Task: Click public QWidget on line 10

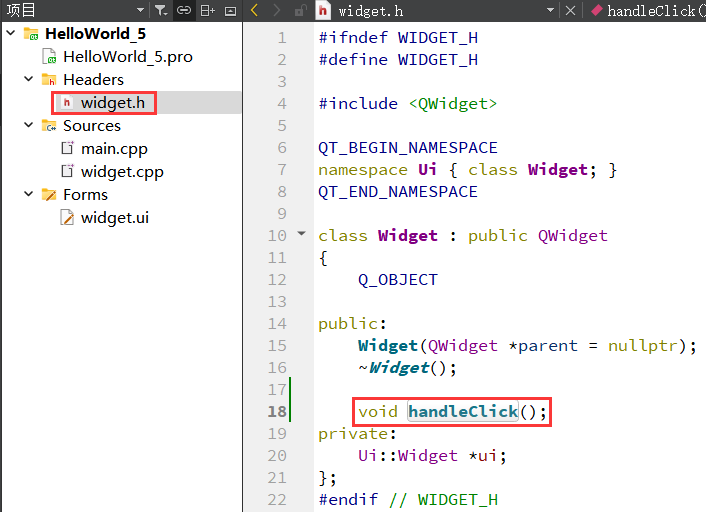Action: pos(538,236)
